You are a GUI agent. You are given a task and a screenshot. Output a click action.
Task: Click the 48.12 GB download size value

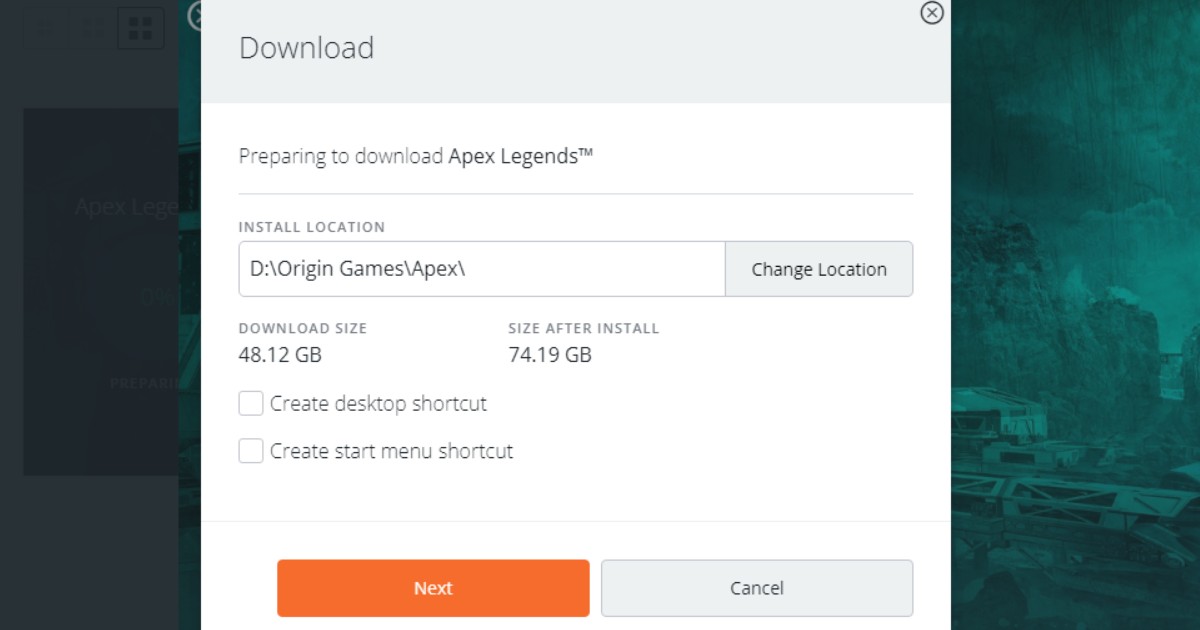(280, 355)
